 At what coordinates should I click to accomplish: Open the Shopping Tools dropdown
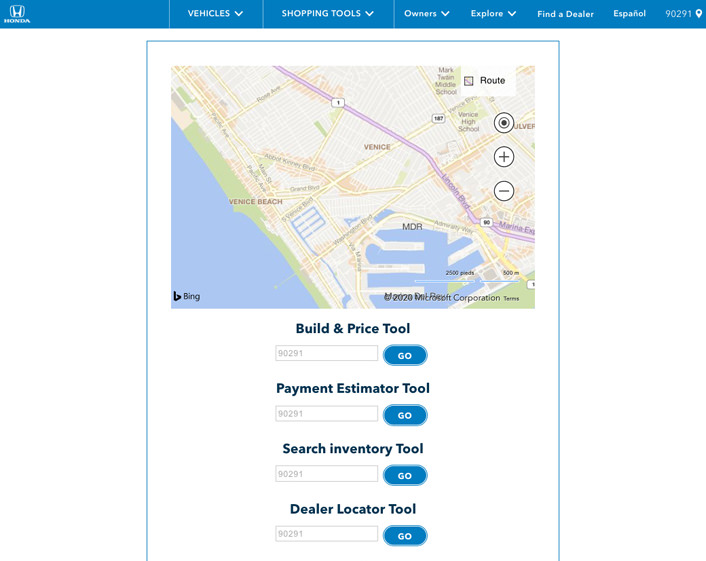click(327, 14)
